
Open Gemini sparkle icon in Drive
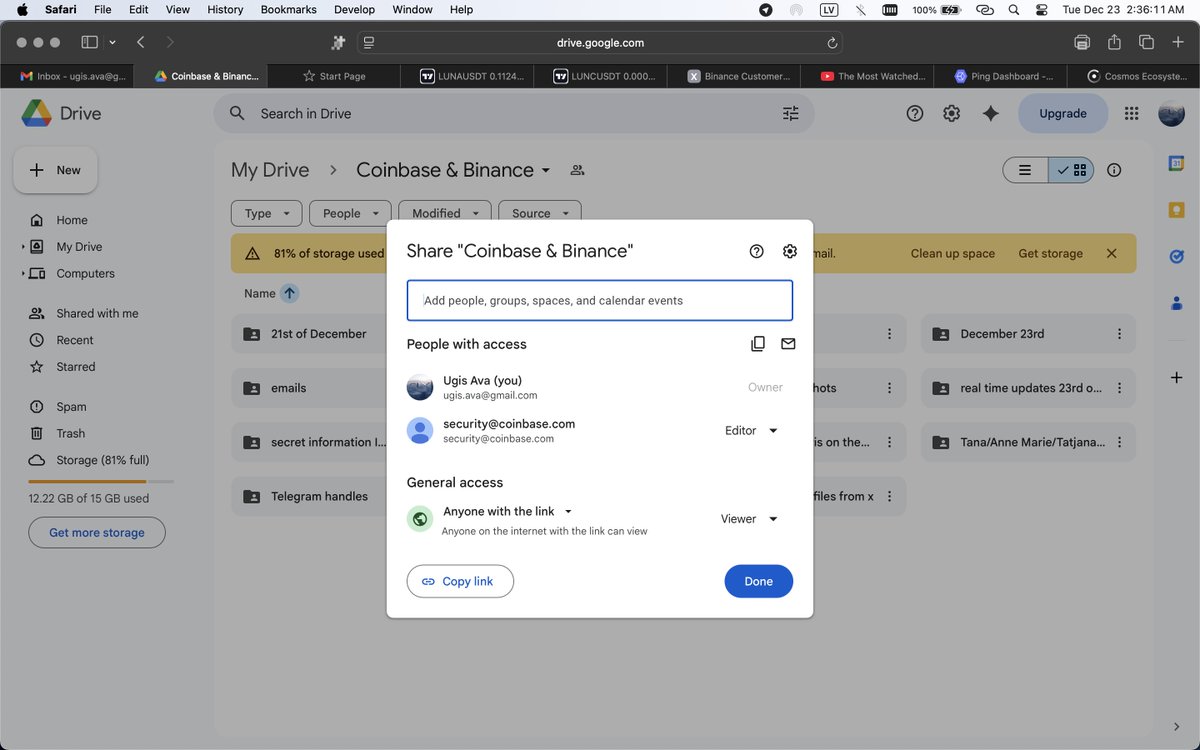991,114
